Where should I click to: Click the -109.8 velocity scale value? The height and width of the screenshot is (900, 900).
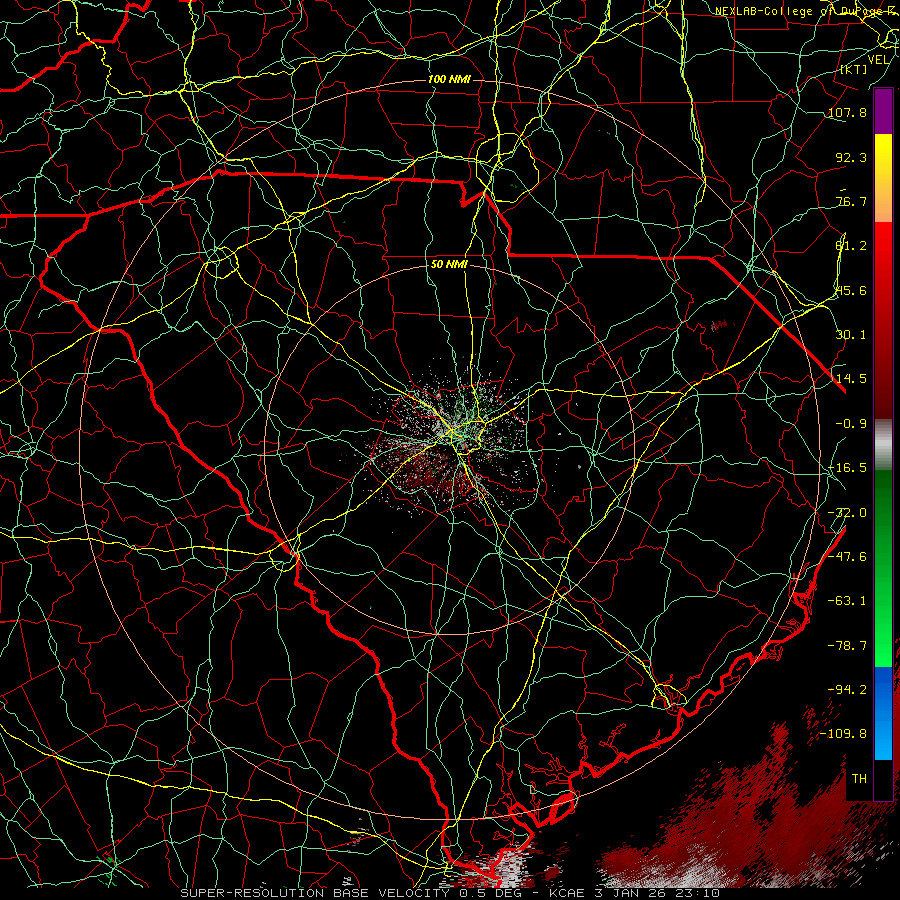coord(843,734)
